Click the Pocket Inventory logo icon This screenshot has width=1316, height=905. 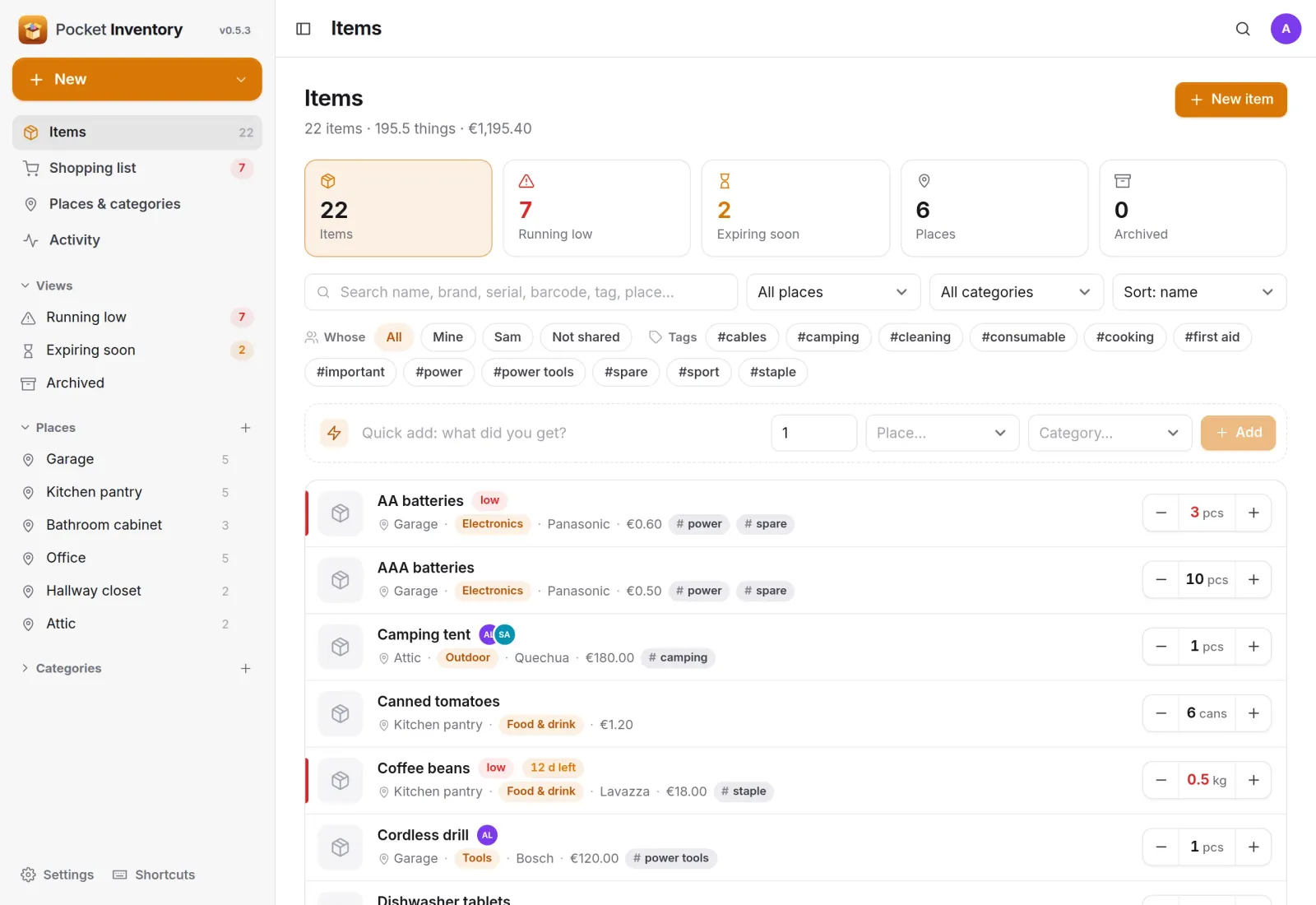[33, 30]
